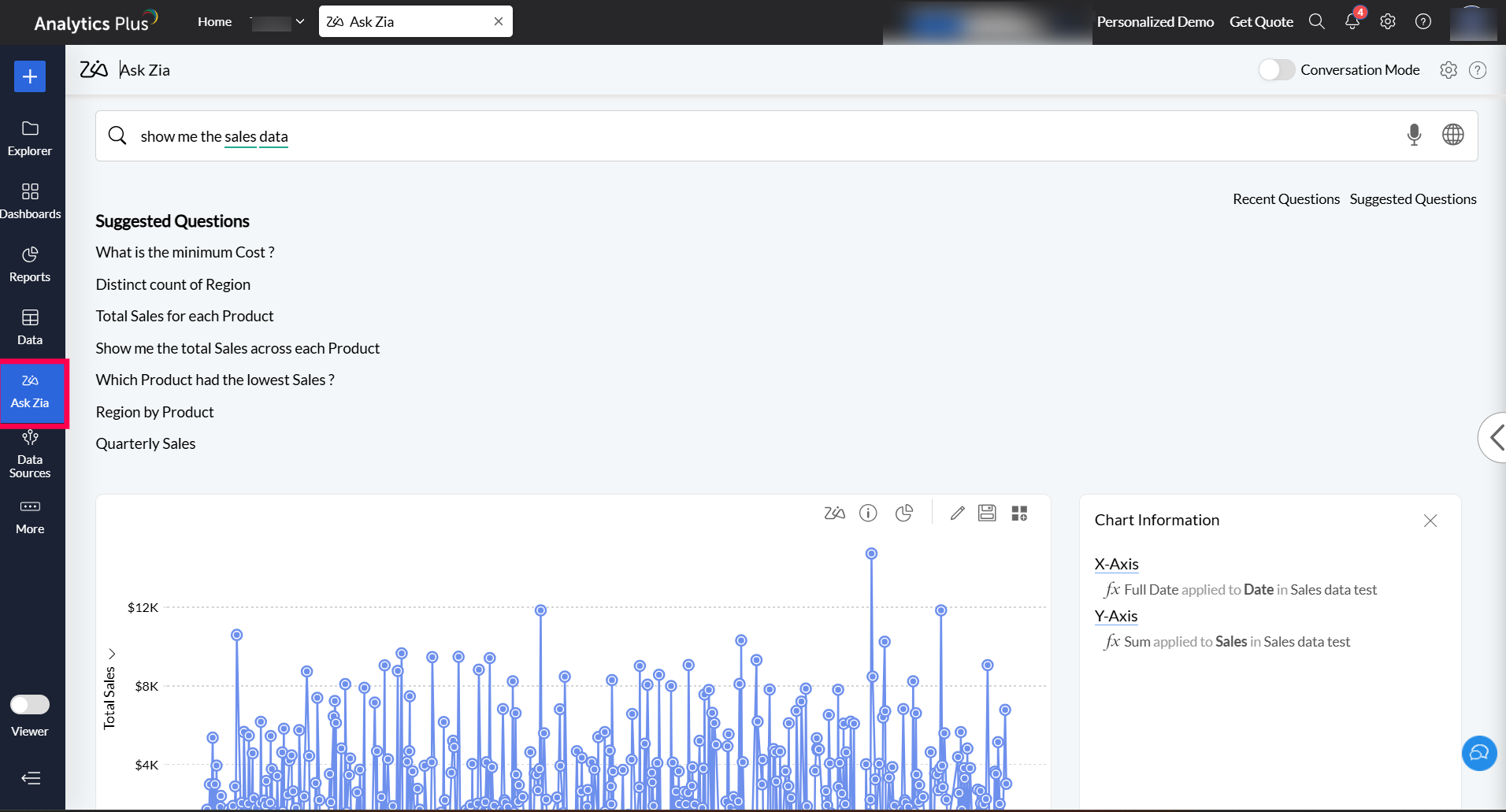
Task: Toggle Conversation Mode switch
Action: pyautogui.click(x=1276, y=70)
